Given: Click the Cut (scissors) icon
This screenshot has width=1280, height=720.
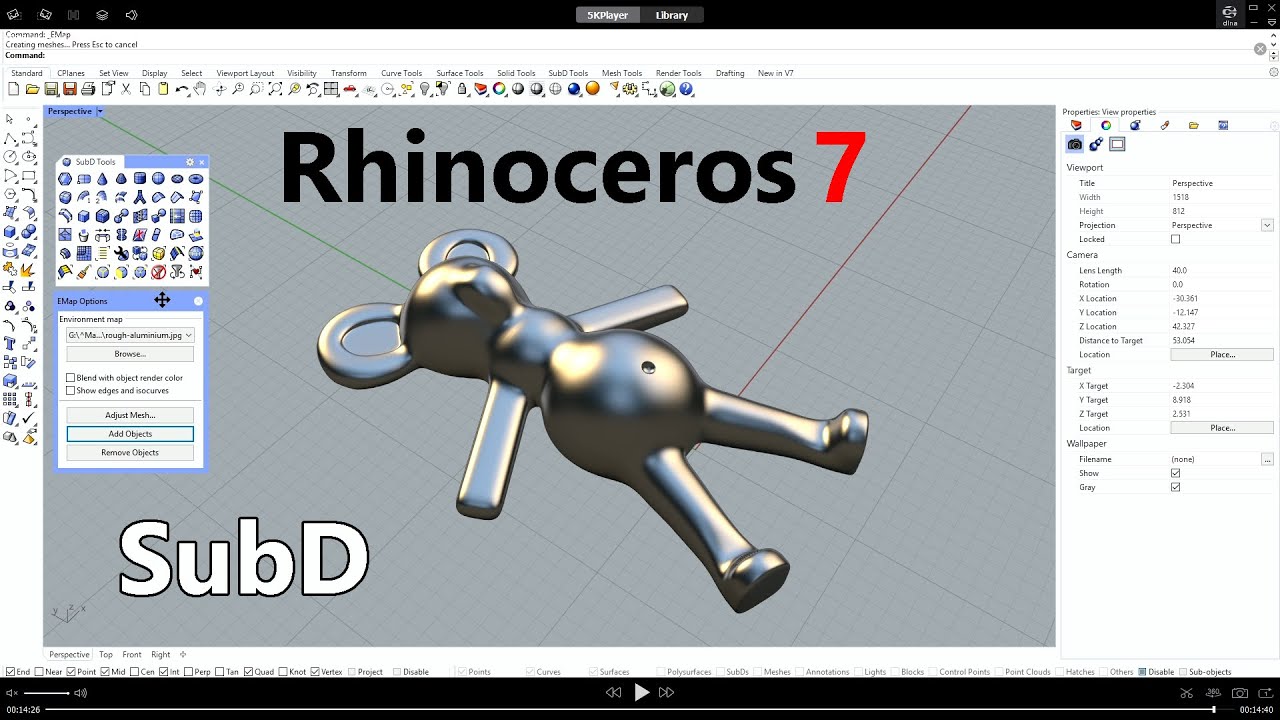Looking at the screenshot, I should click(x=126, y=89).
